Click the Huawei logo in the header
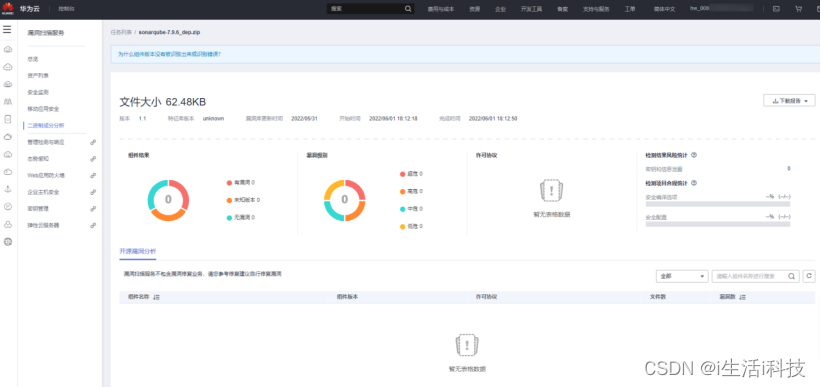 (8, 8)
